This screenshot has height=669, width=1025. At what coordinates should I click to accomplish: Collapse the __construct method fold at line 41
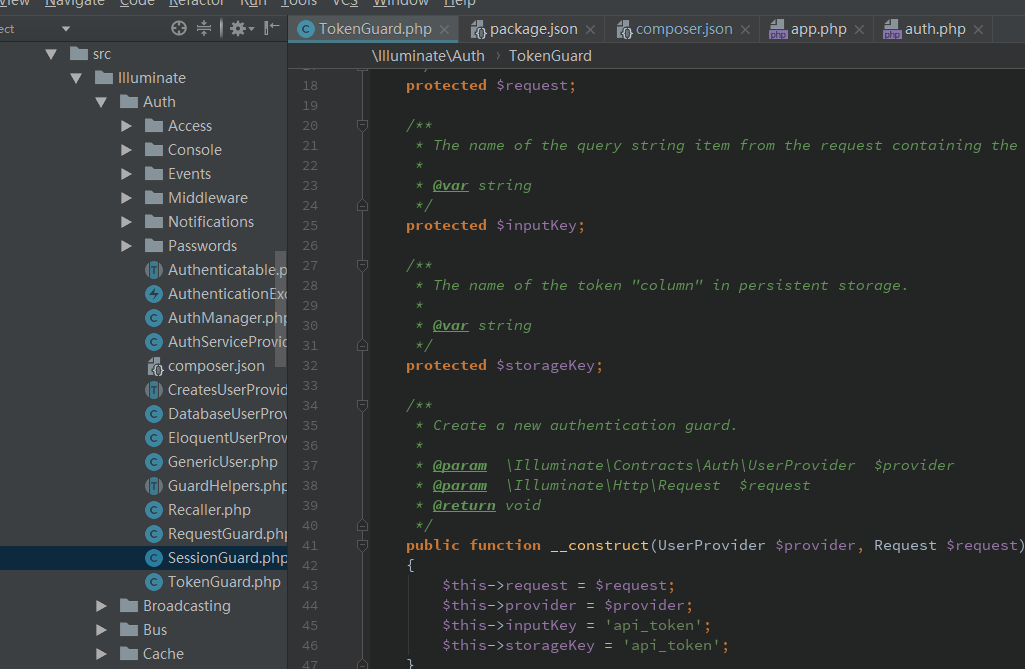362,545
